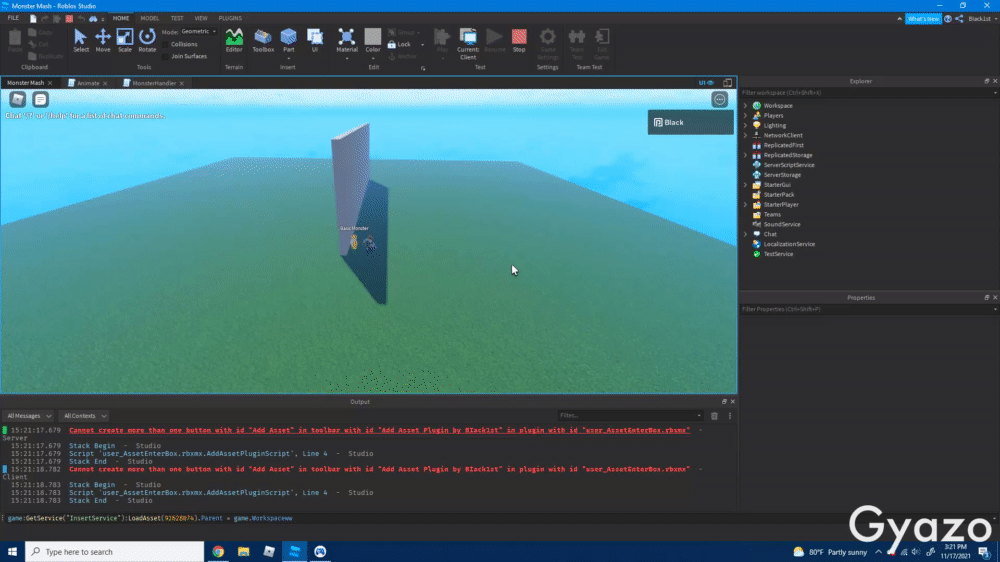Image resolution: width=1000 pixels, height=562 pixels.
Task: Toggle UI visibility eye above viewport
Action: [706, 83]
